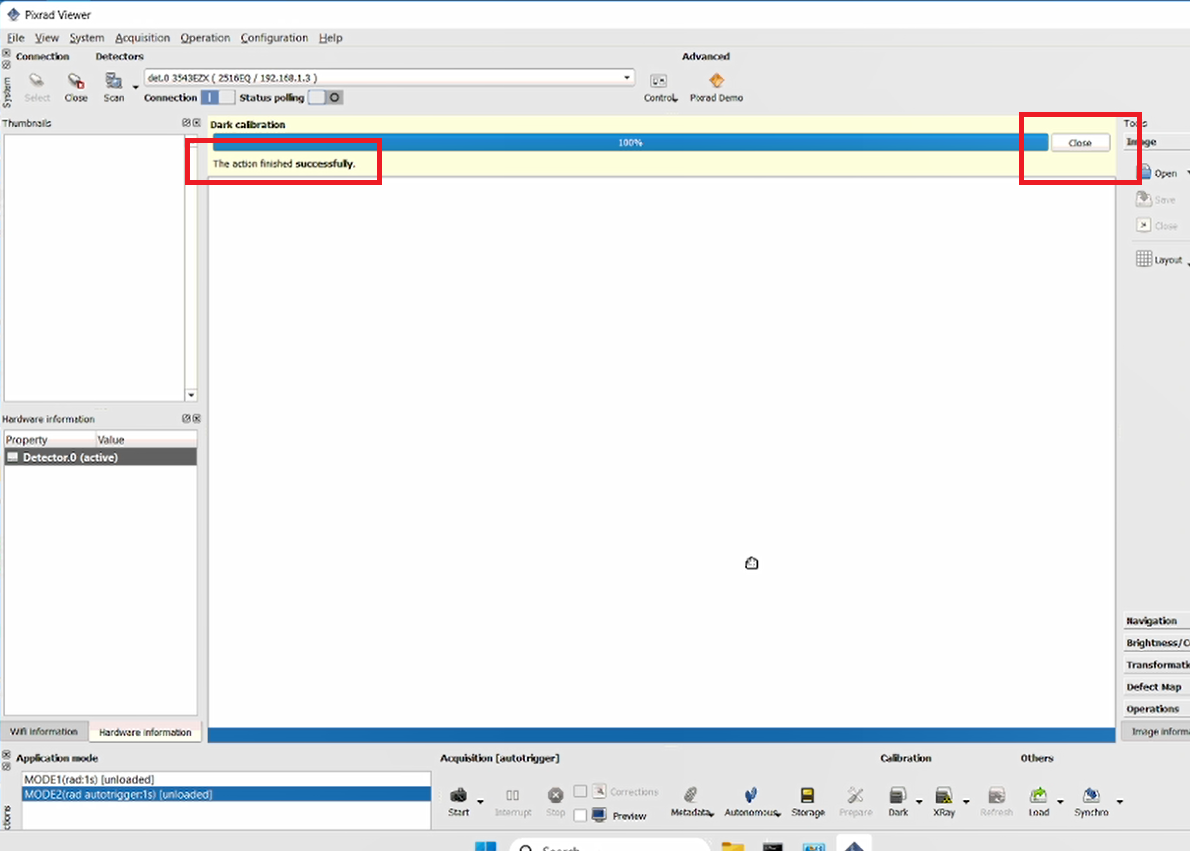Click the XRay calibration icon
Viewport: 1190px width, 851px height.
(x=943, y=795)
